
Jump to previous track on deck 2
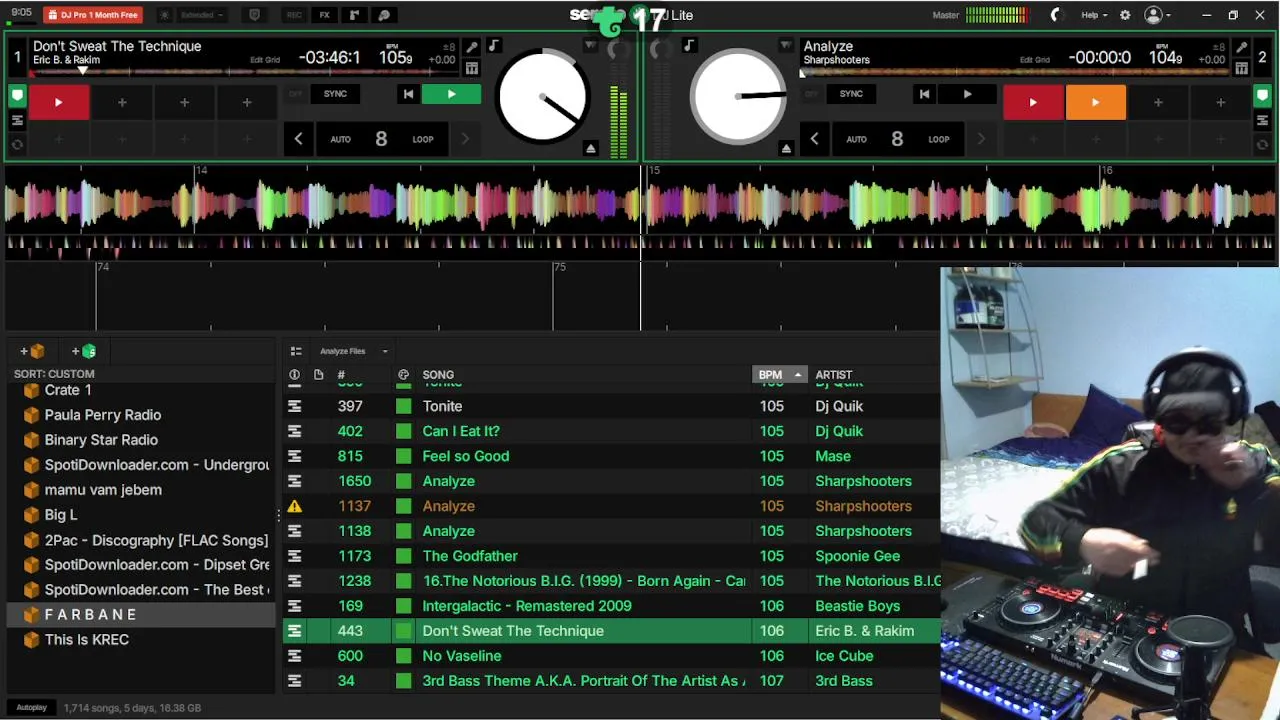pos(924,94)
